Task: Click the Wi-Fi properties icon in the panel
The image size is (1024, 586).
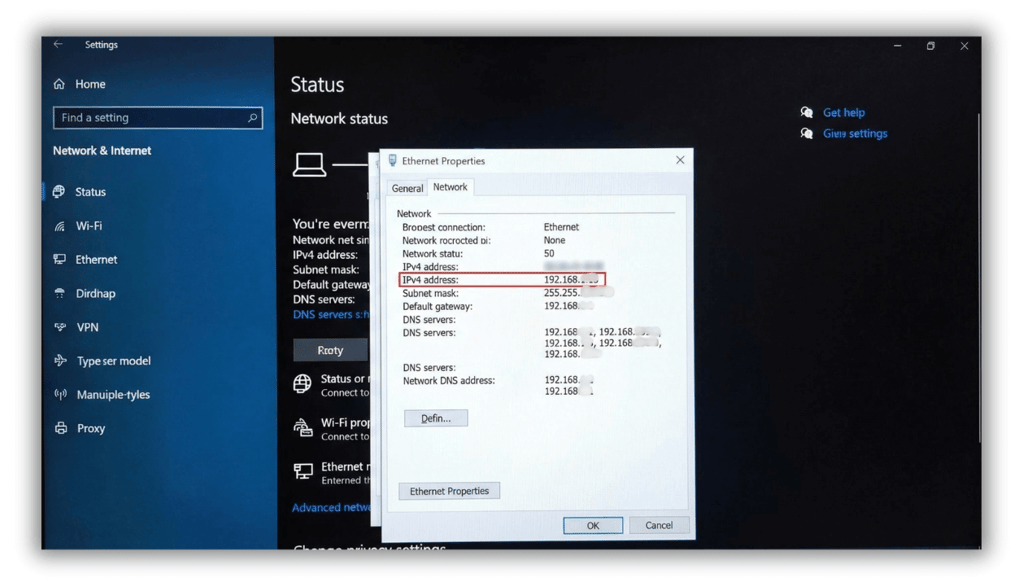Action: click(303, 426)
